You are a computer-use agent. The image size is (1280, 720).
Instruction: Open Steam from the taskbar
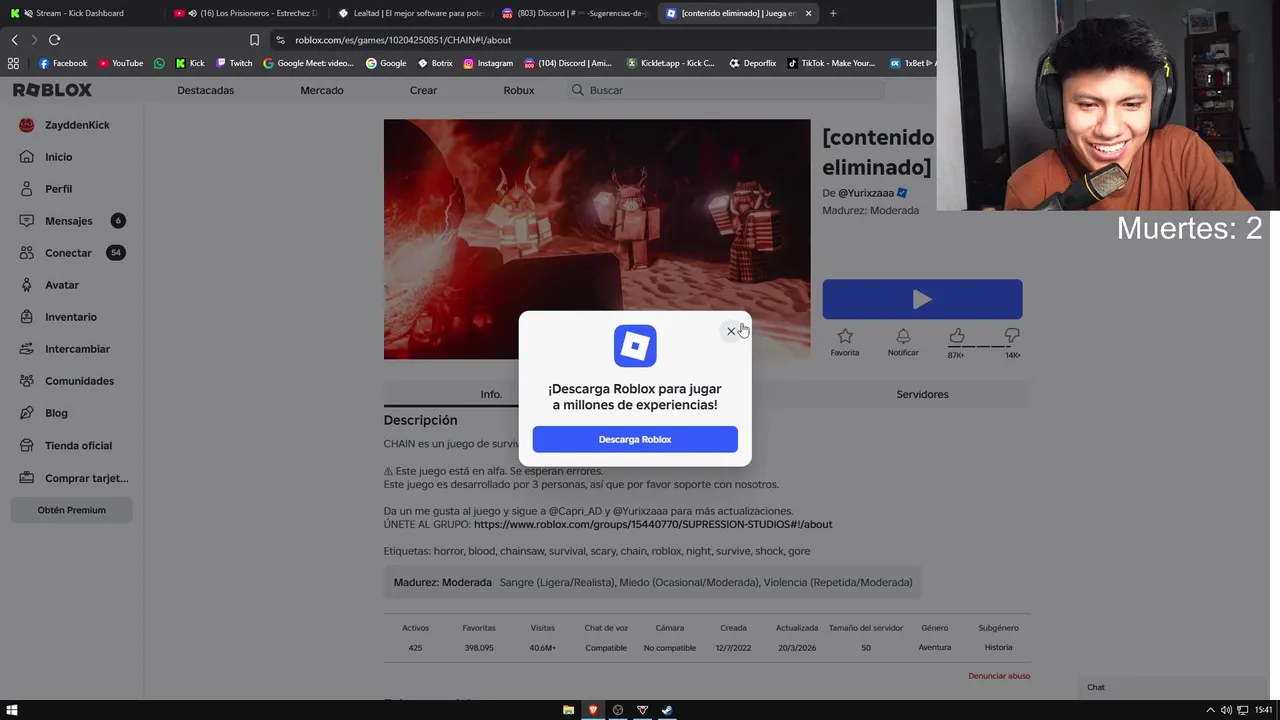click(x=667, y=710)
